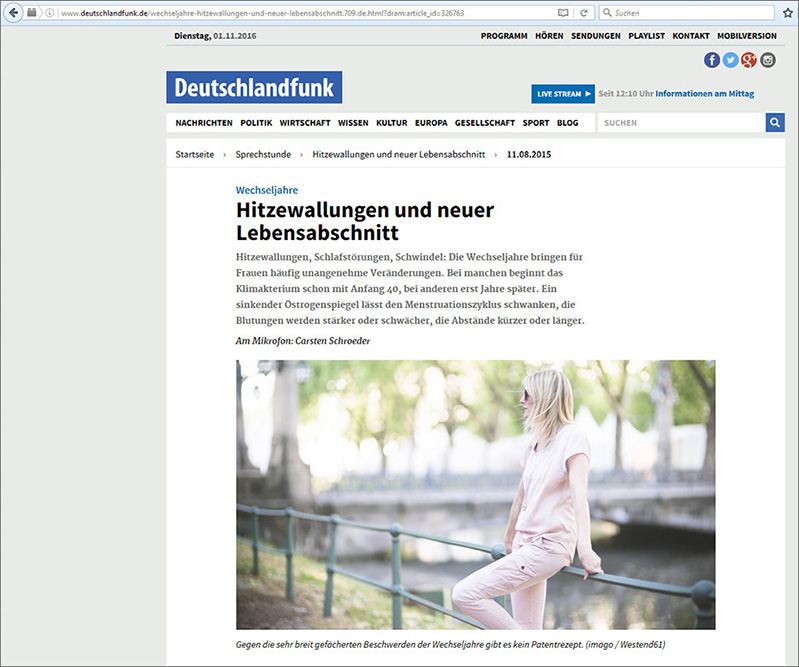
Task: Open the SENDUNGEN menu item
Action: [596, 36]
